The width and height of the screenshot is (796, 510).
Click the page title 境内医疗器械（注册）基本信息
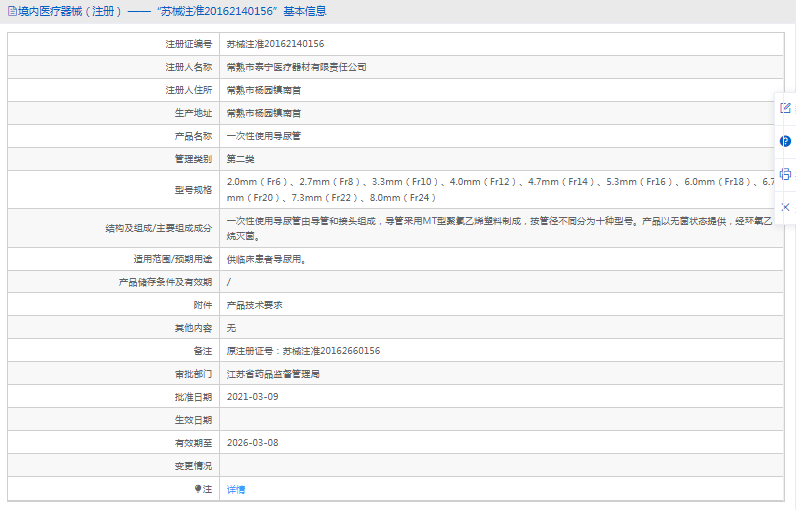coord(172,11)
